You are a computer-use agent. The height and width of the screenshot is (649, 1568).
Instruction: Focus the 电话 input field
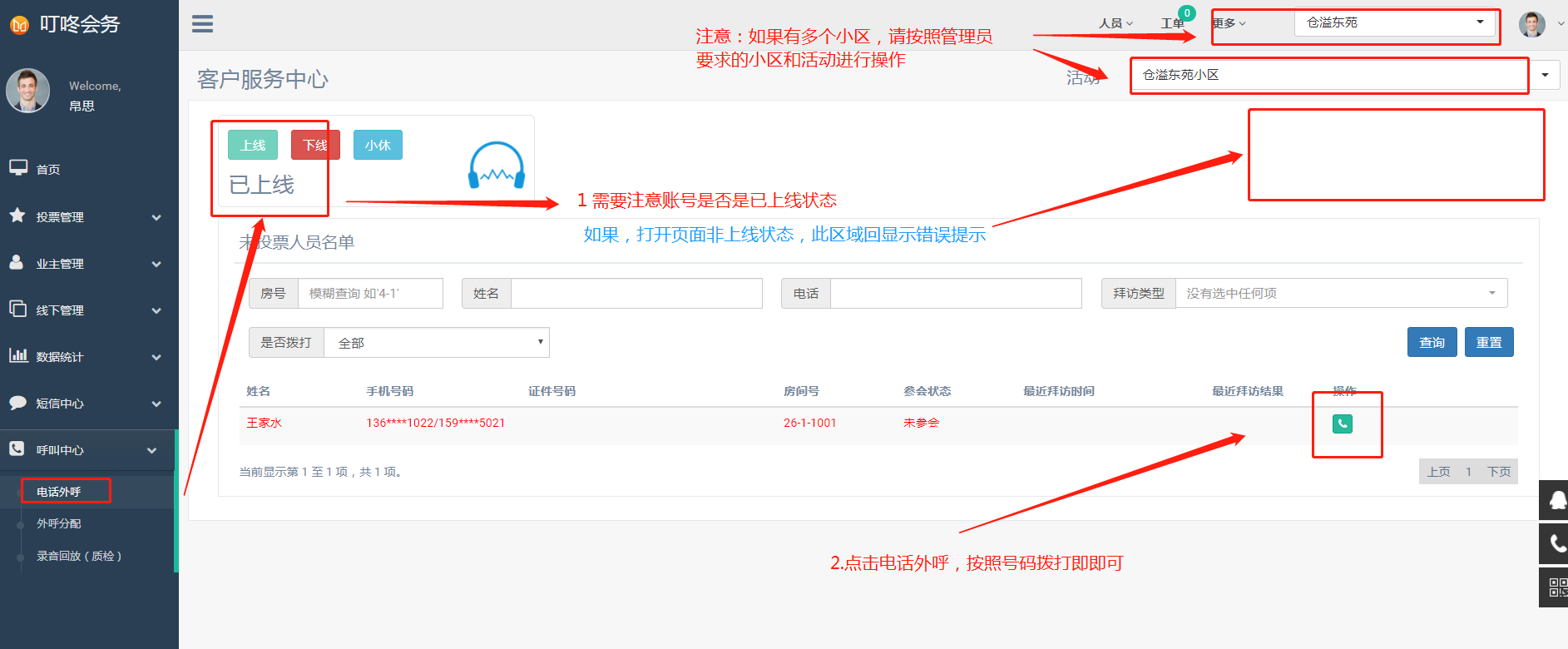[x=956, y=293]
